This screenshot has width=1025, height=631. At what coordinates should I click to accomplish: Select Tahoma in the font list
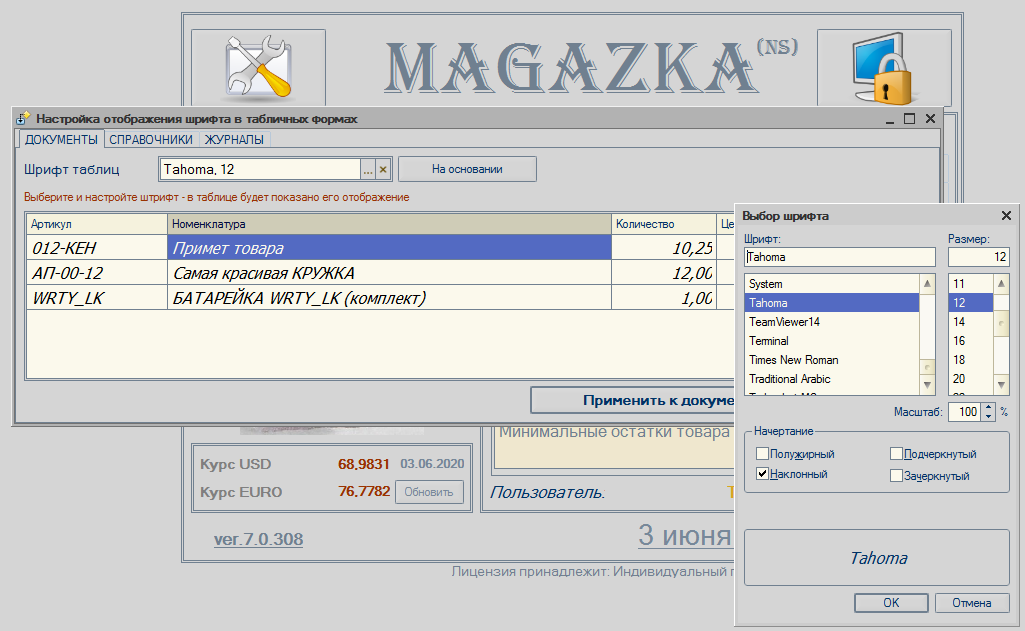click(832, 303)
